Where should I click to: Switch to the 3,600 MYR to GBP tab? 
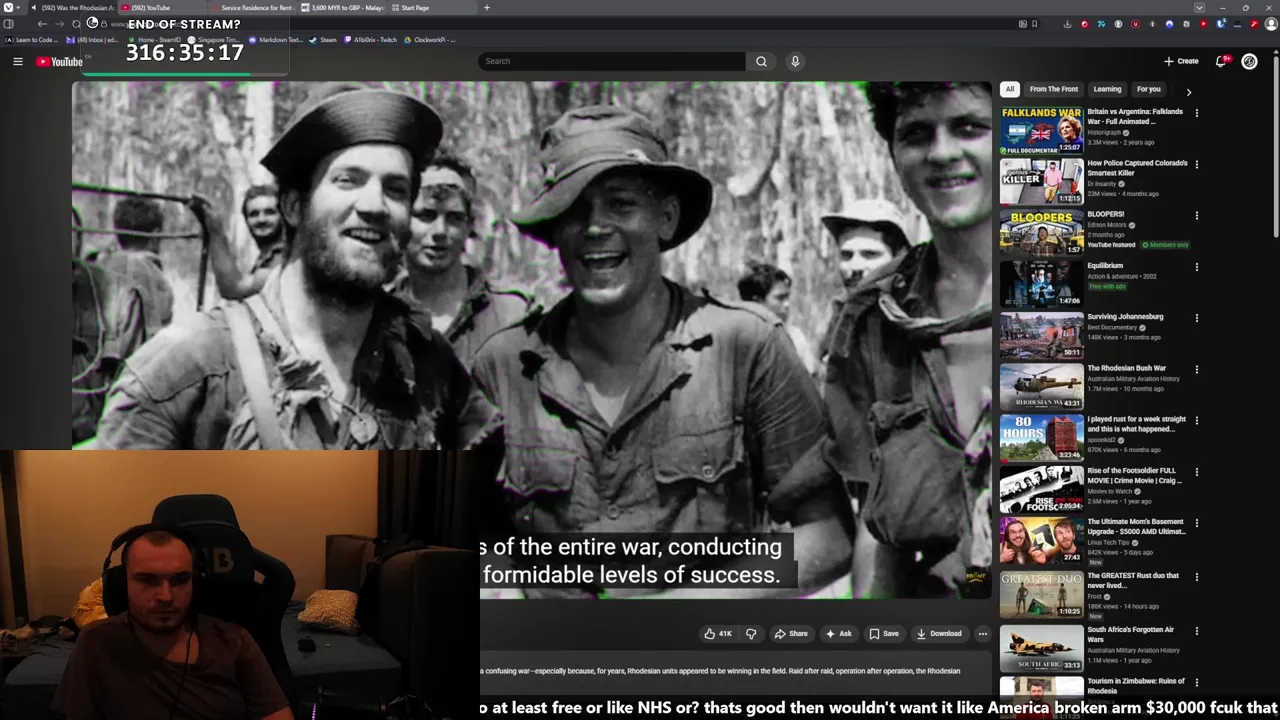click(x=342, y=8)
